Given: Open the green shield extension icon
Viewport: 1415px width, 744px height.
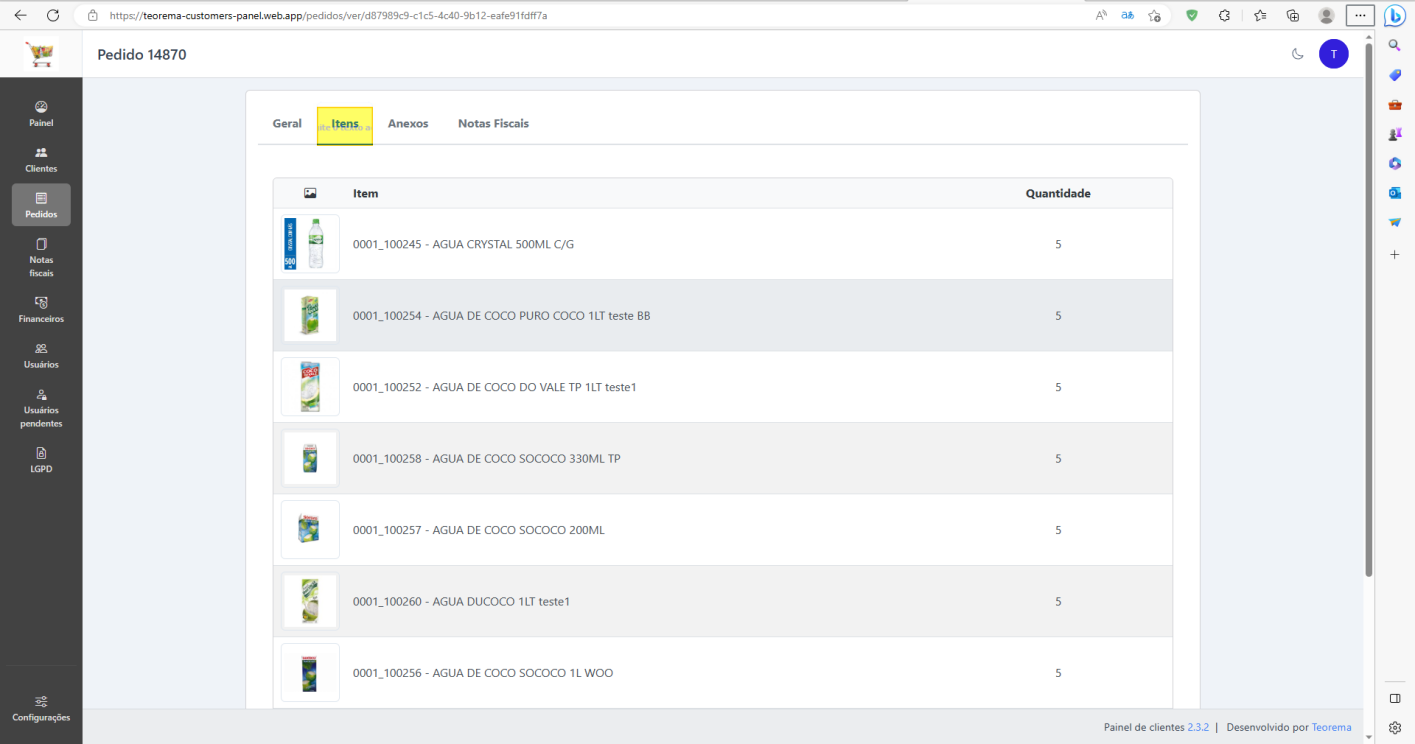Looking at the screenshot, I should (1192, 15).
